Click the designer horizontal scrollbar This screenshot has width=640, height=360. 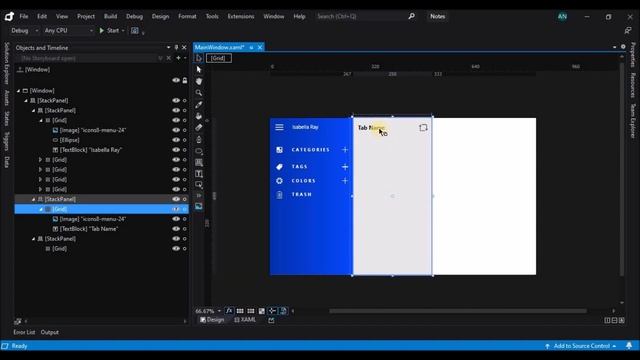point(458,311)
